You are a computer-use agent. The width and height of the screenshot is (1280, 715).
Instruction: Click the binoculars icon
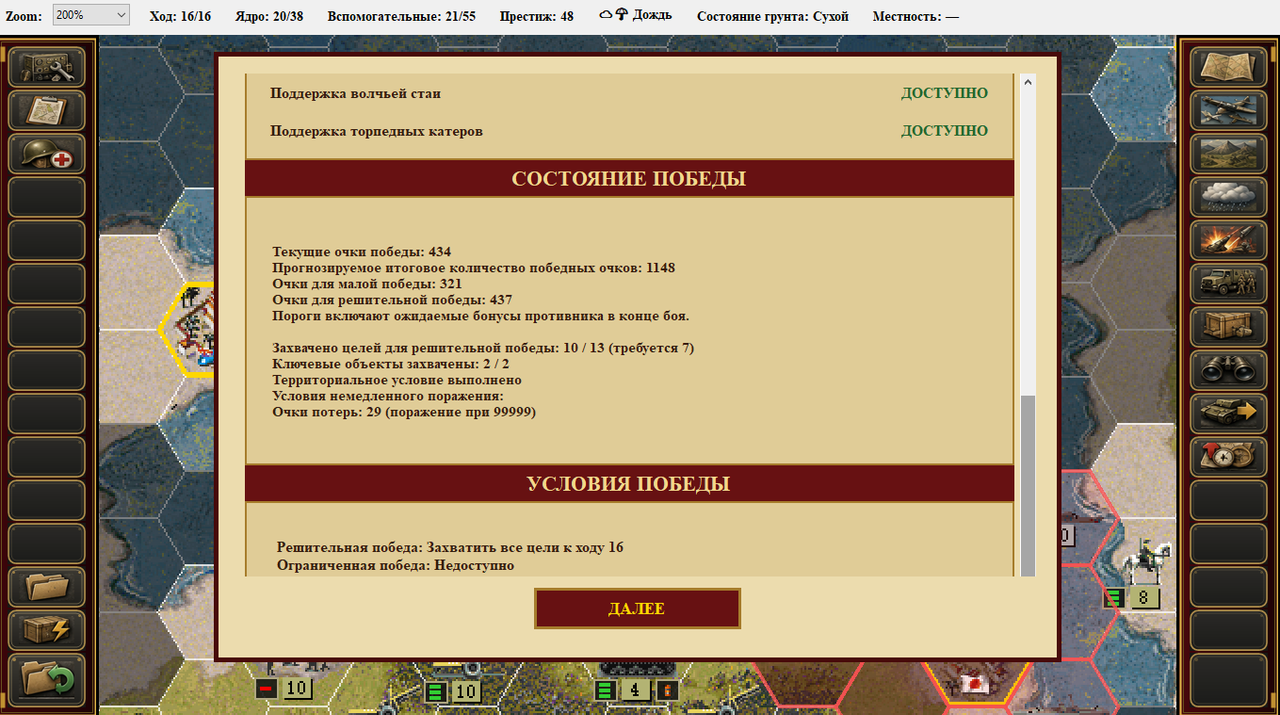tap(1227, 370)
